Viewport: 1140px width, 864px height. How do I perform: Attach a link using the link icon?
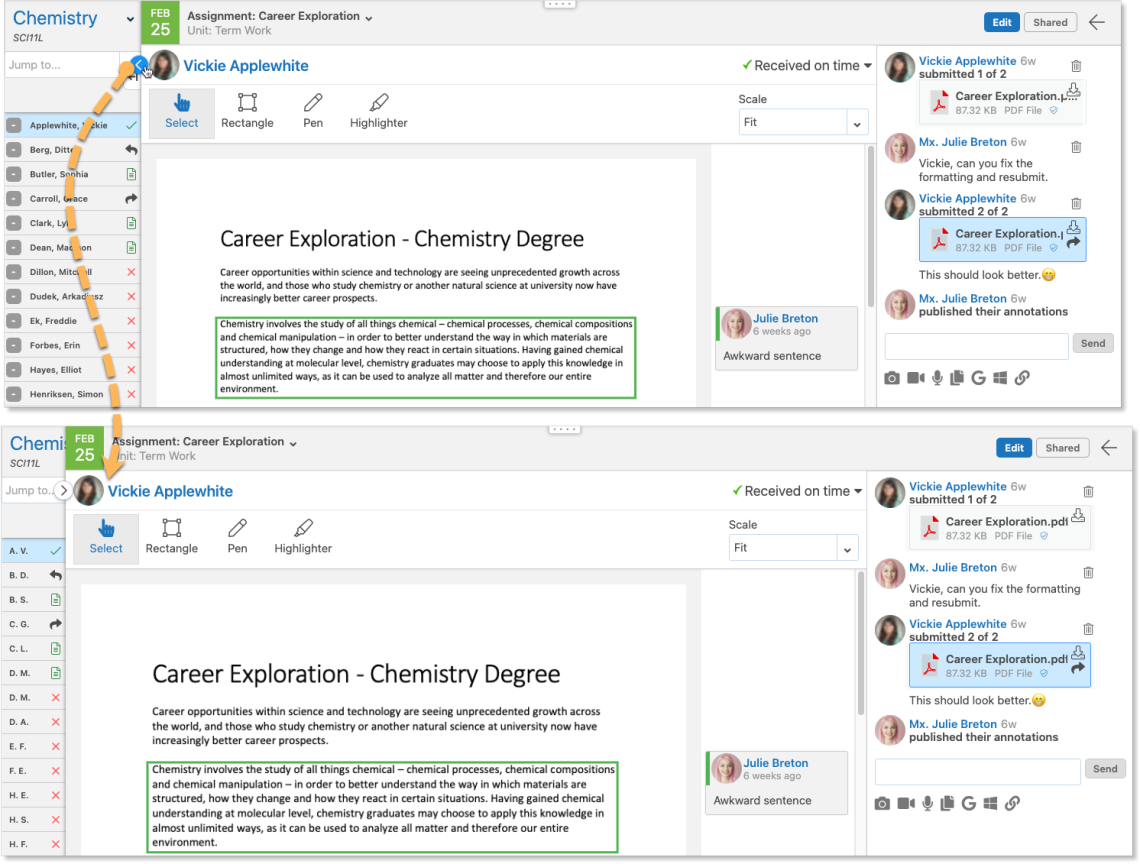click(1021, 378)
